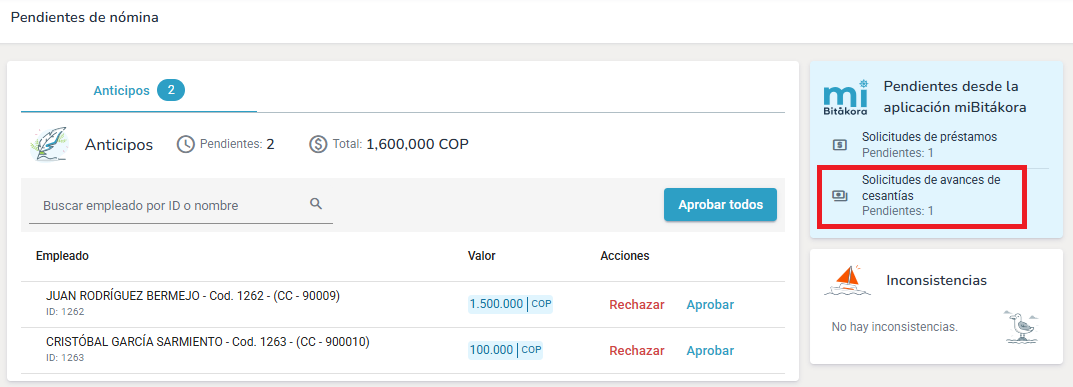Click the loan requests money icon

pyautogui.click(x=840, y=145)
